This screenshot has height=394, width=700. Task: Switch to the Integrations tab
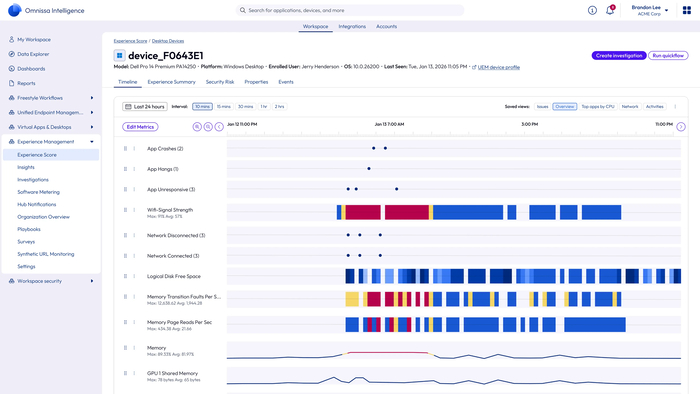[x=352, y=26]
